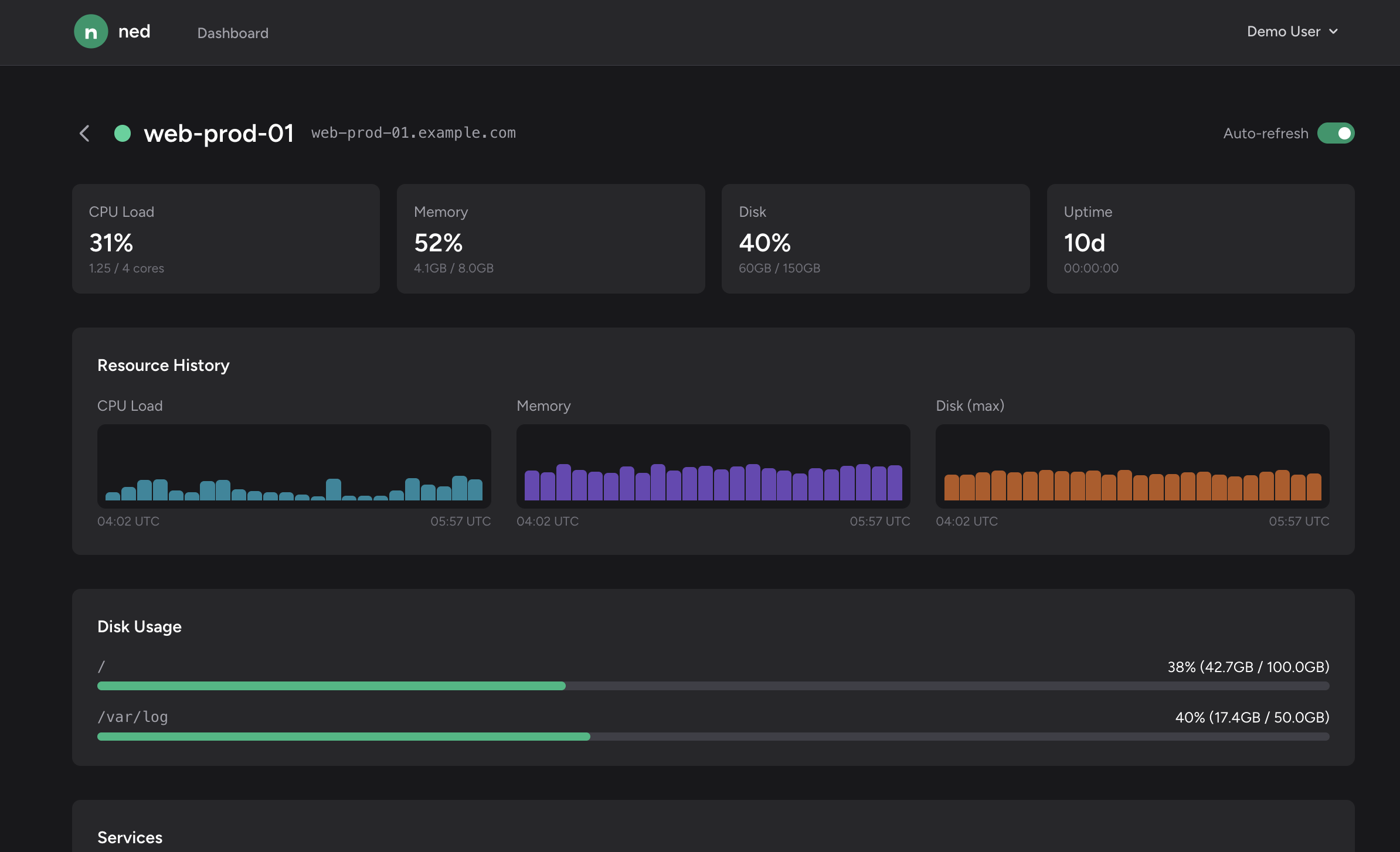Click the purple Memory history chart

(x=713, y=466)
